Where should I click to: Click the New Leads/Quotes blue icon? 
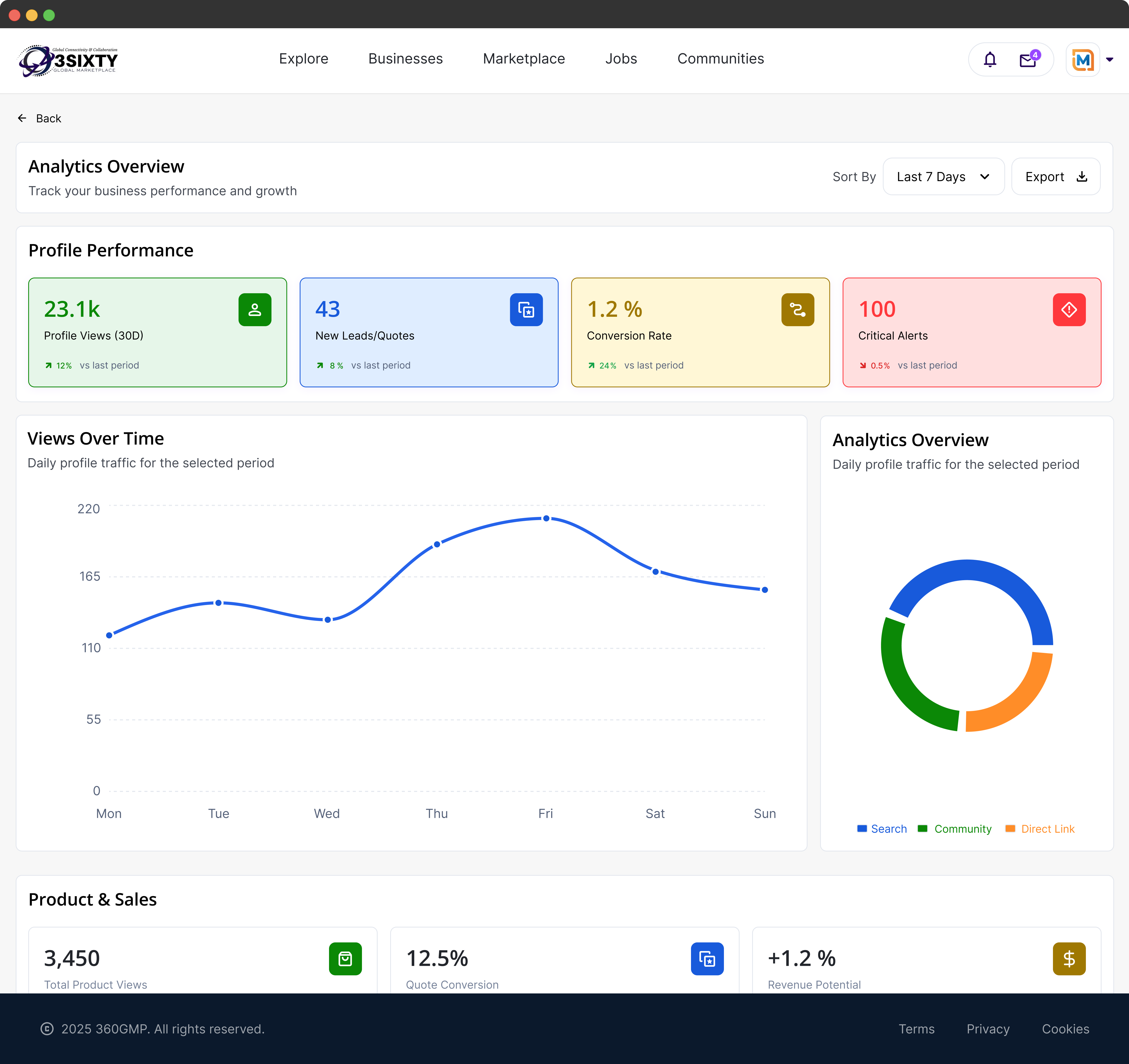click(x=526, y=310)
